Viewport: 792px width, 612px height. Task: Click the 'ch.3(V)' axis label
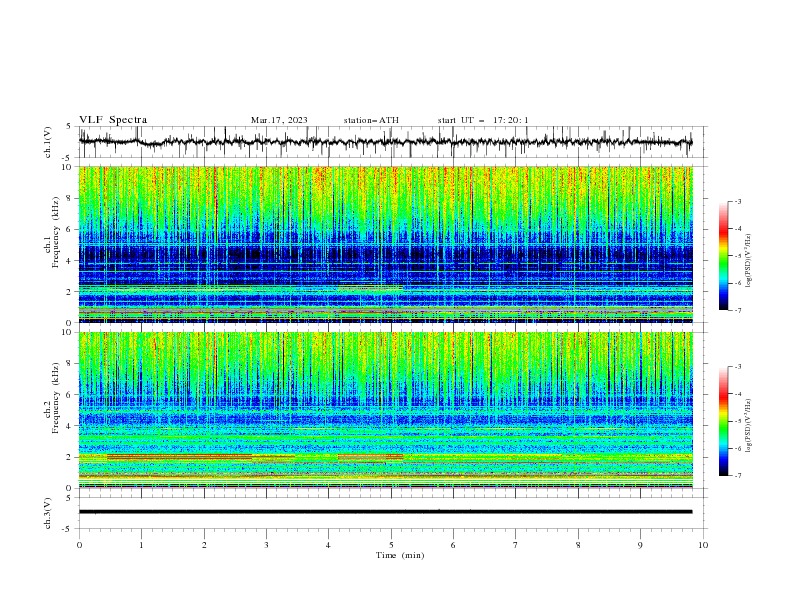(48, 513)
